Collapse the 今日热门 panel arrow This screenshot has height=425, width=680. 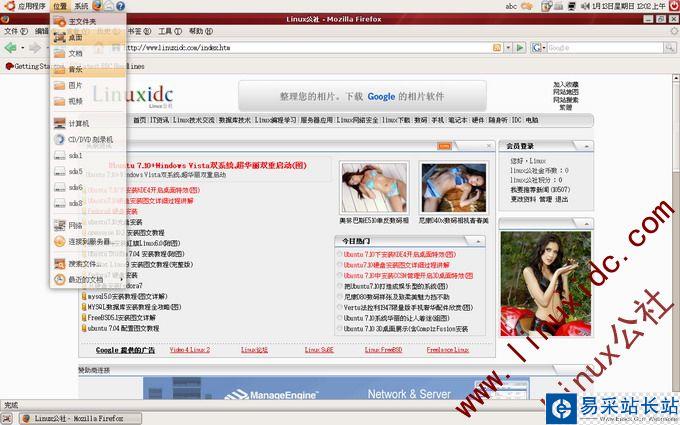point(478,241)
